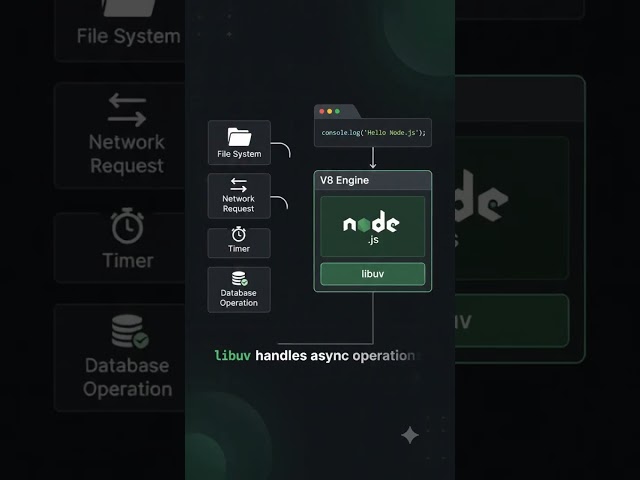640x480 pixels.
Task: Select the V8 Engine header label
Action: (344, 180)
